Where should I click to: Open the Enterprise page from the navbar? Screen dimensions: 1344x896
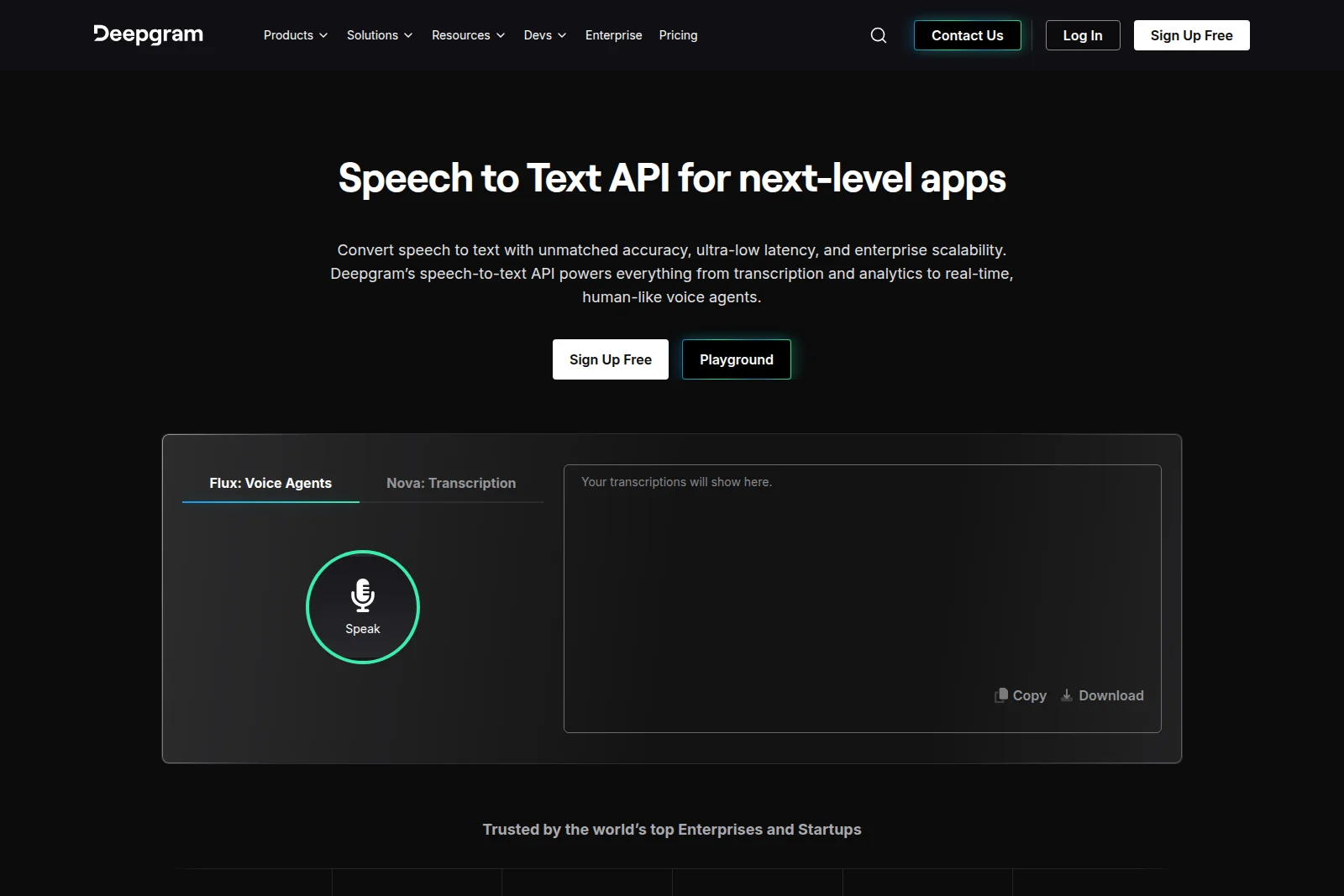613,35
